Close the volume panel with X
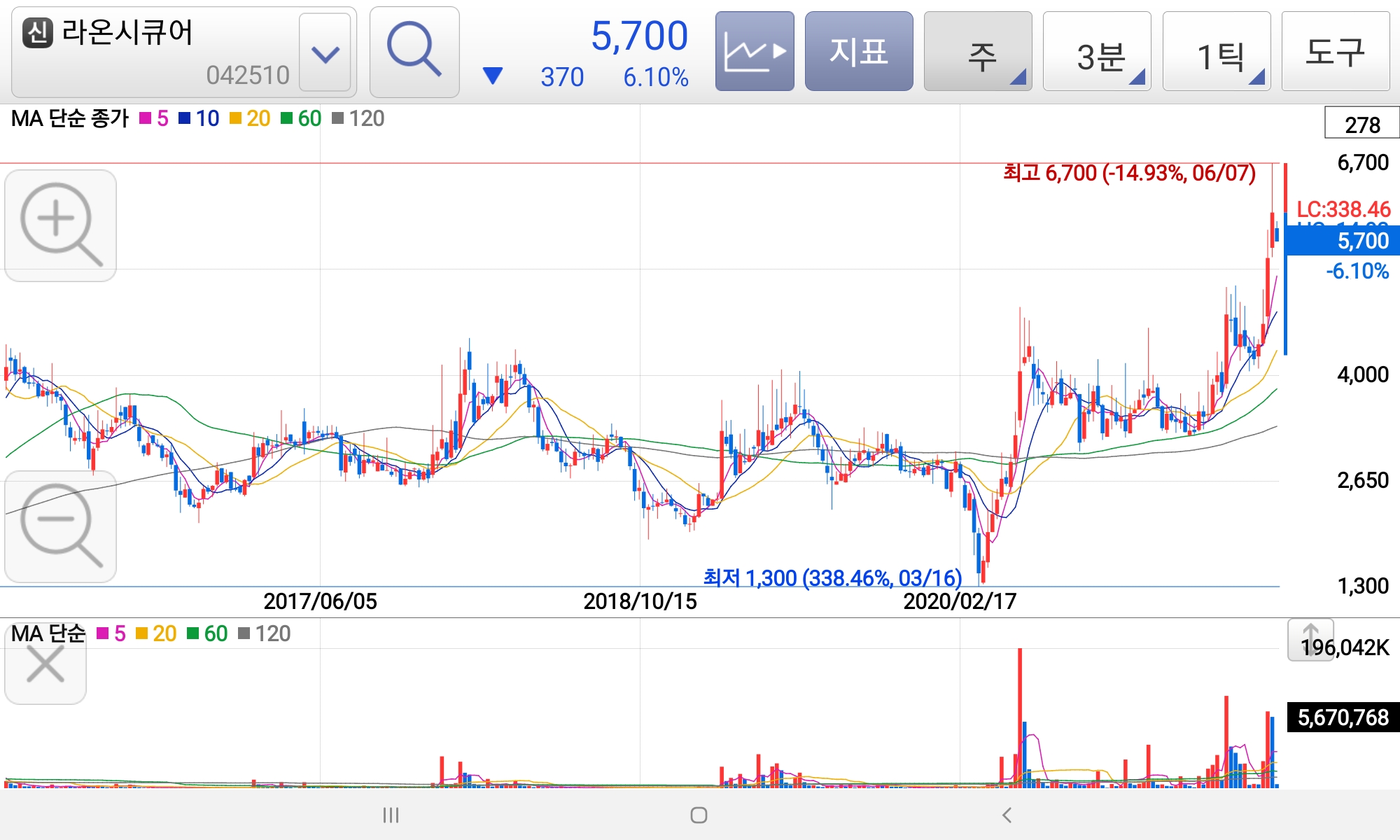Viewport: 1400px width, 840px height. [x=45, y=664]
